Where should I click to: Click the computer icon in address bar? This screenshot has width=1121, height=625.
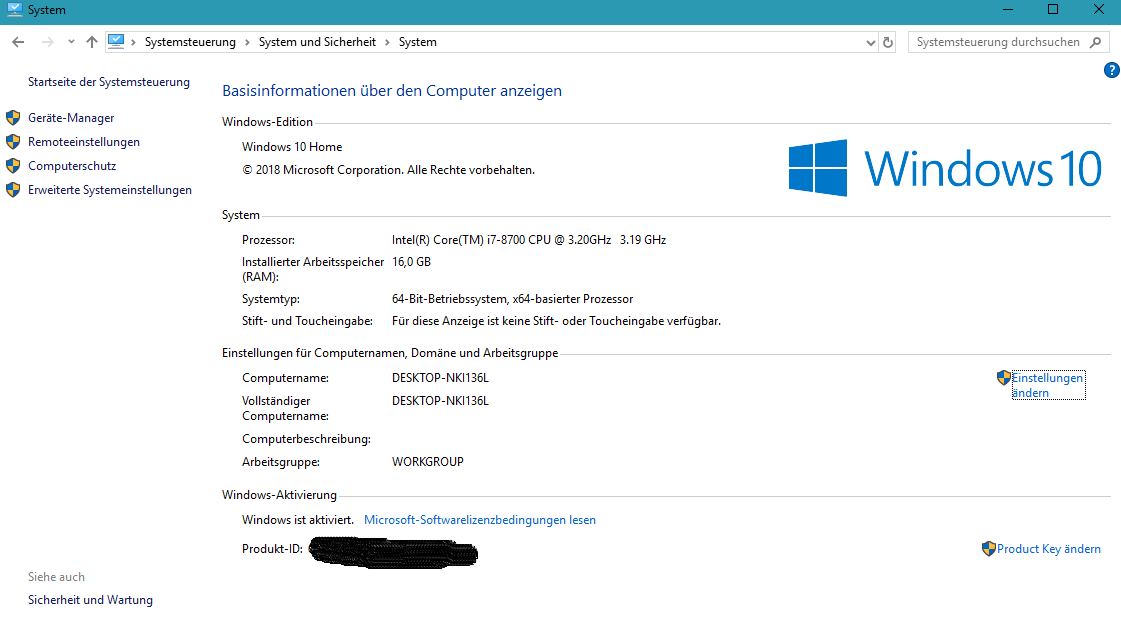[x=116, y=41]
